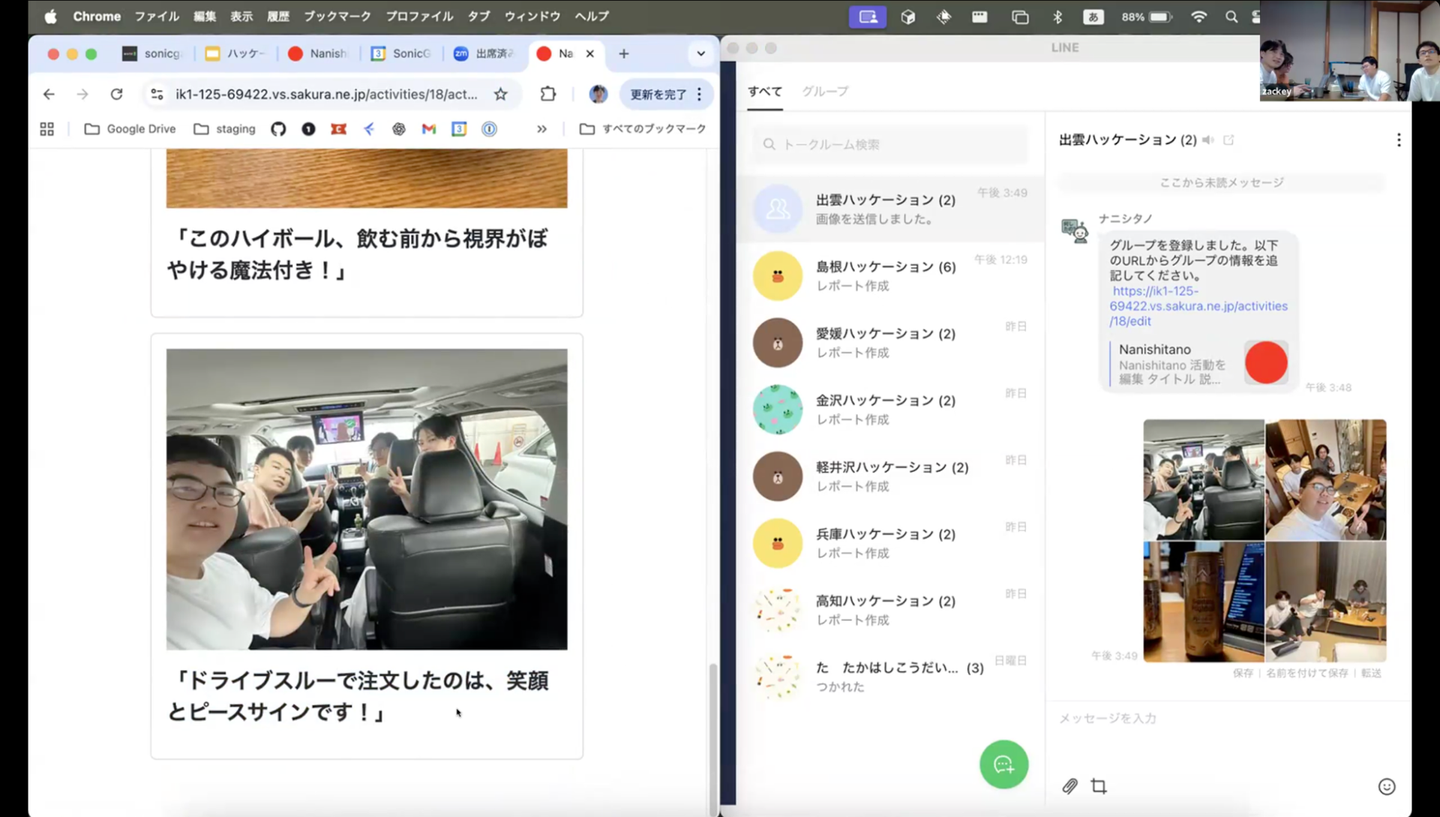Toggle mute speaker icon beside chat title

1209,140
